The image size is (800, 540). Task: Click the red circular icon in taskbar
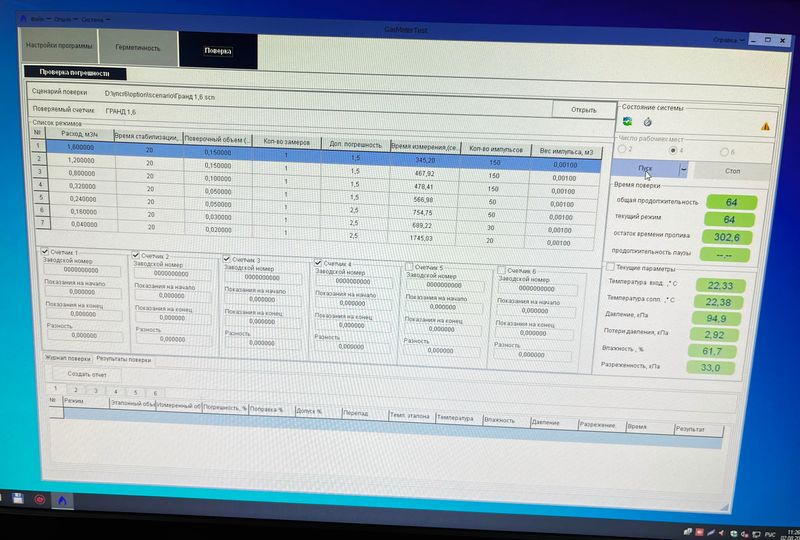(40, 497)
